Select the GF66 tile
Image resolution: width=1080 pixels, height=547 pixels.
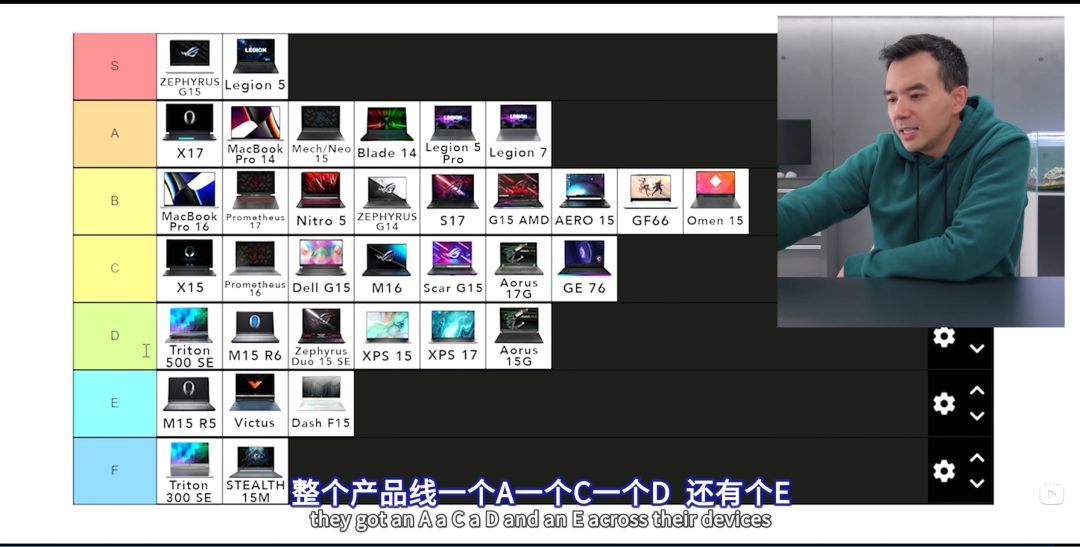point(650,201)
